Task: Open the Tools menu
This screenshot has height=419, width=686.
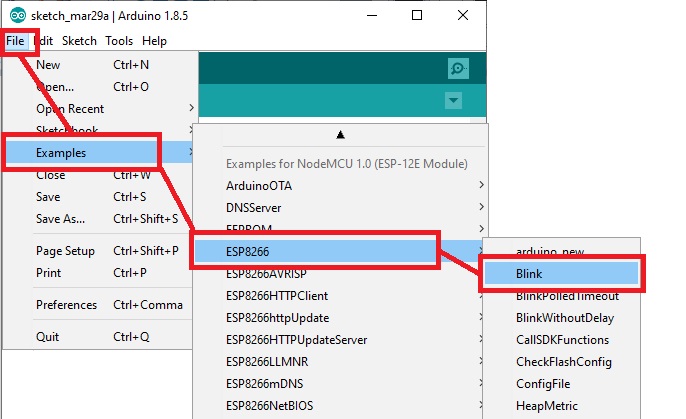Action: [119, 41]
